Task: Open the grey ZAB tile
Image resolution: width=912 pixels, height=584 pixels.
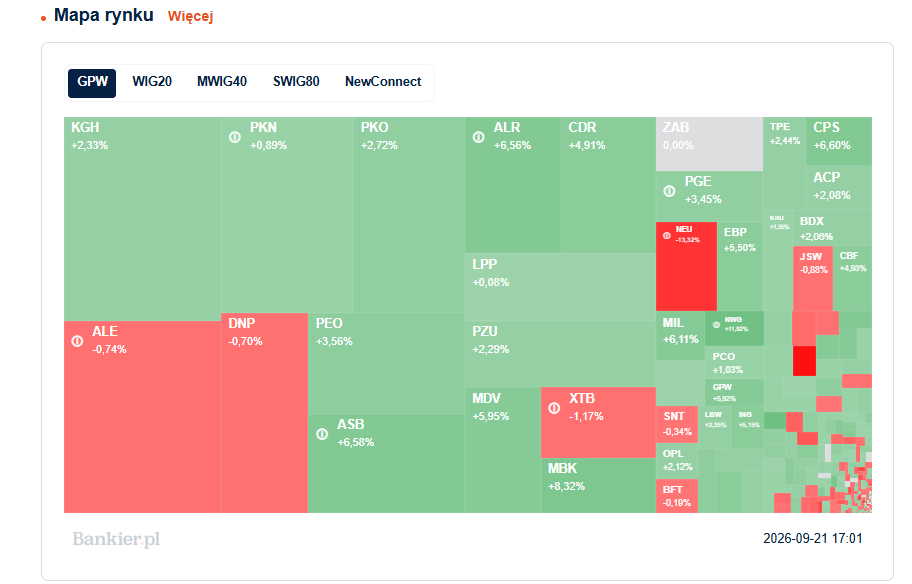Action: [x=709, y=144]
